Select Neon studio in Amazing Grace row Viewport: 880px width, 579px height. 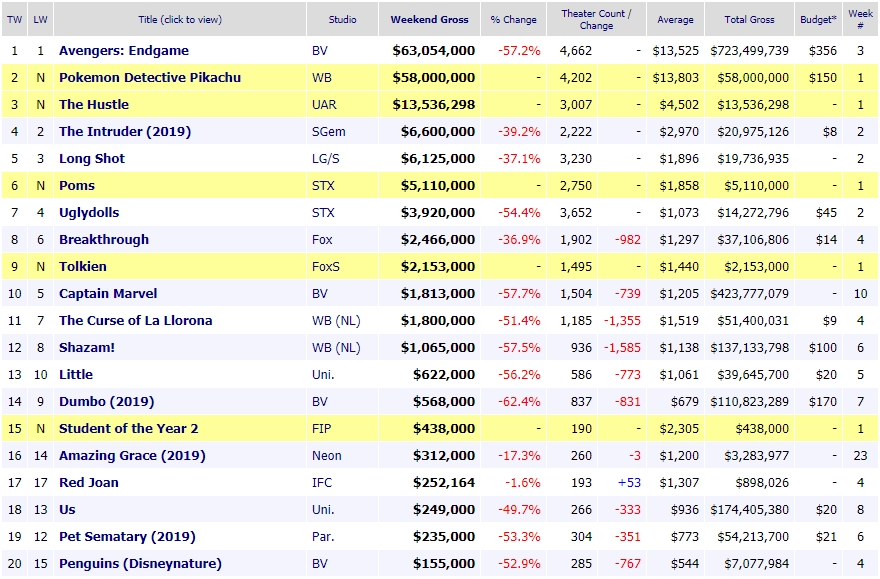pos(327,456)
